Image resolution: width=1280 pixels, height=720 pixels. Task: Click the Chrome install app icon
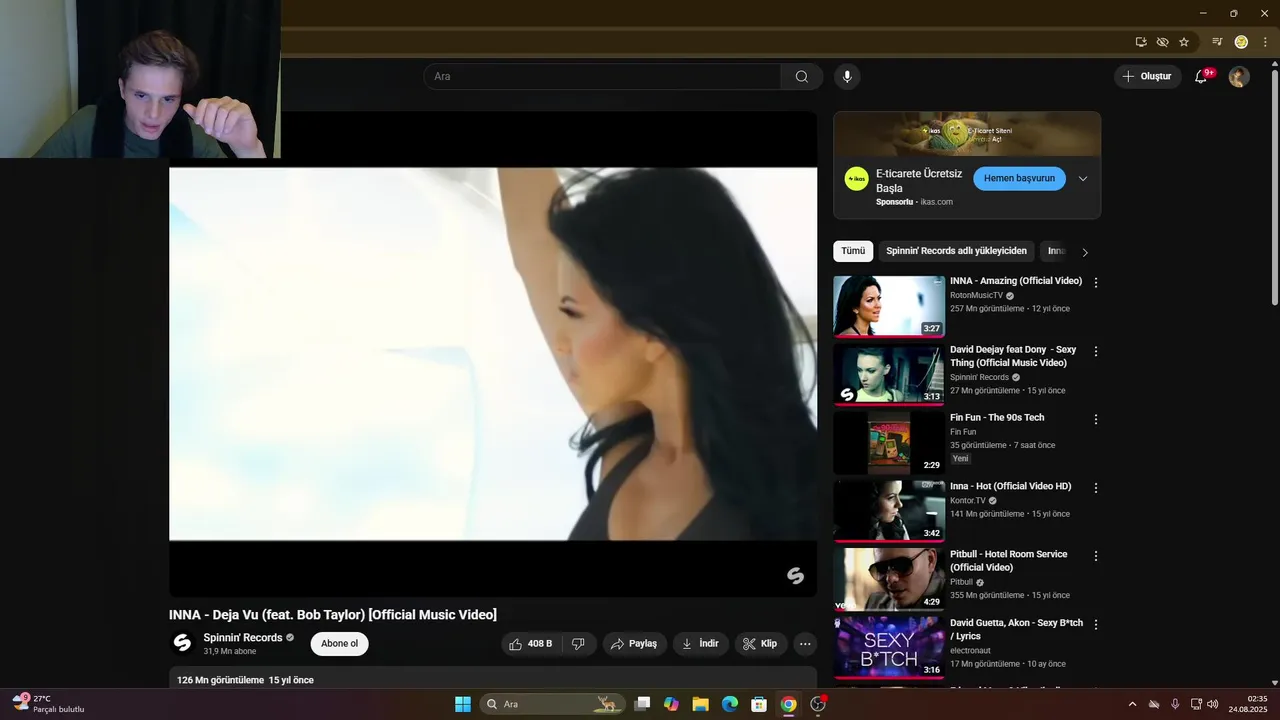tap(1141, 42)
